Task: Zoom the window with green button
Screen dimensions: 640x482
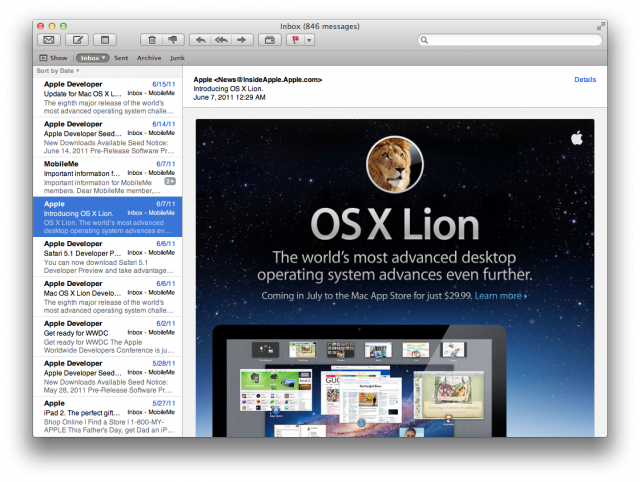Action: (63, 26)
